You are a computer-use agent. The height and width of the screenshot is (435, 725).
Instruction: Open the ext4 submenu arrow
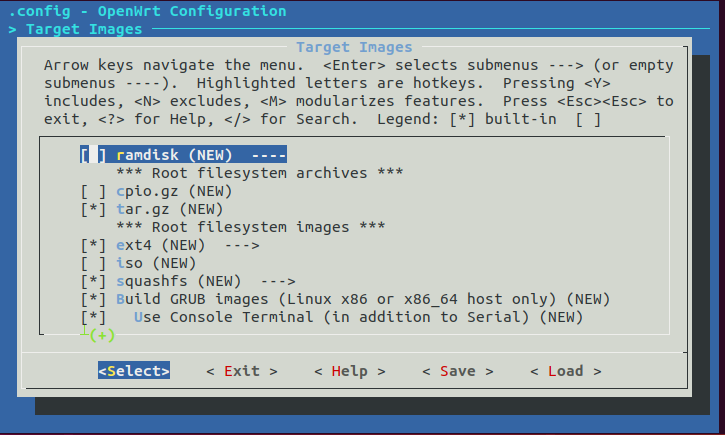pos(242,245)
